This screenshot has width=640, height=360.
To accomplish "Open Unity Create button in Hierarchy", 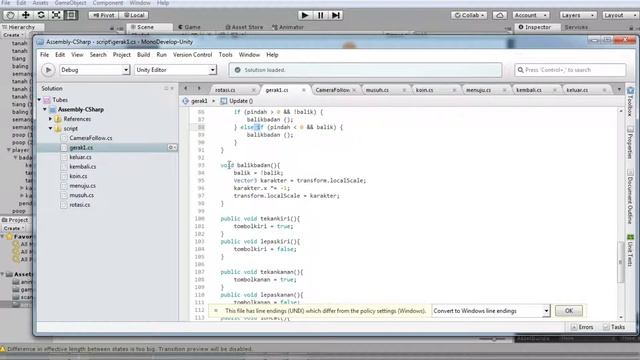I will 13,35.
